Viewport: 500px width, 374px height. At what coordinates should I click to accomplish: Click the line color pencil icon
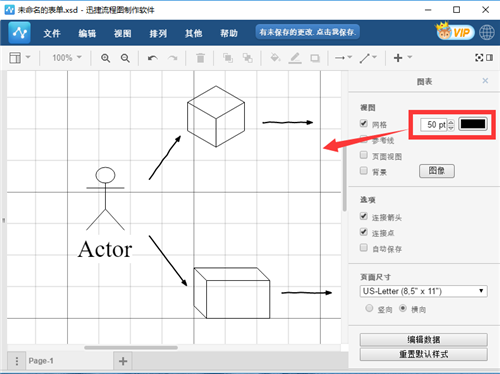[x=295, y=58]
